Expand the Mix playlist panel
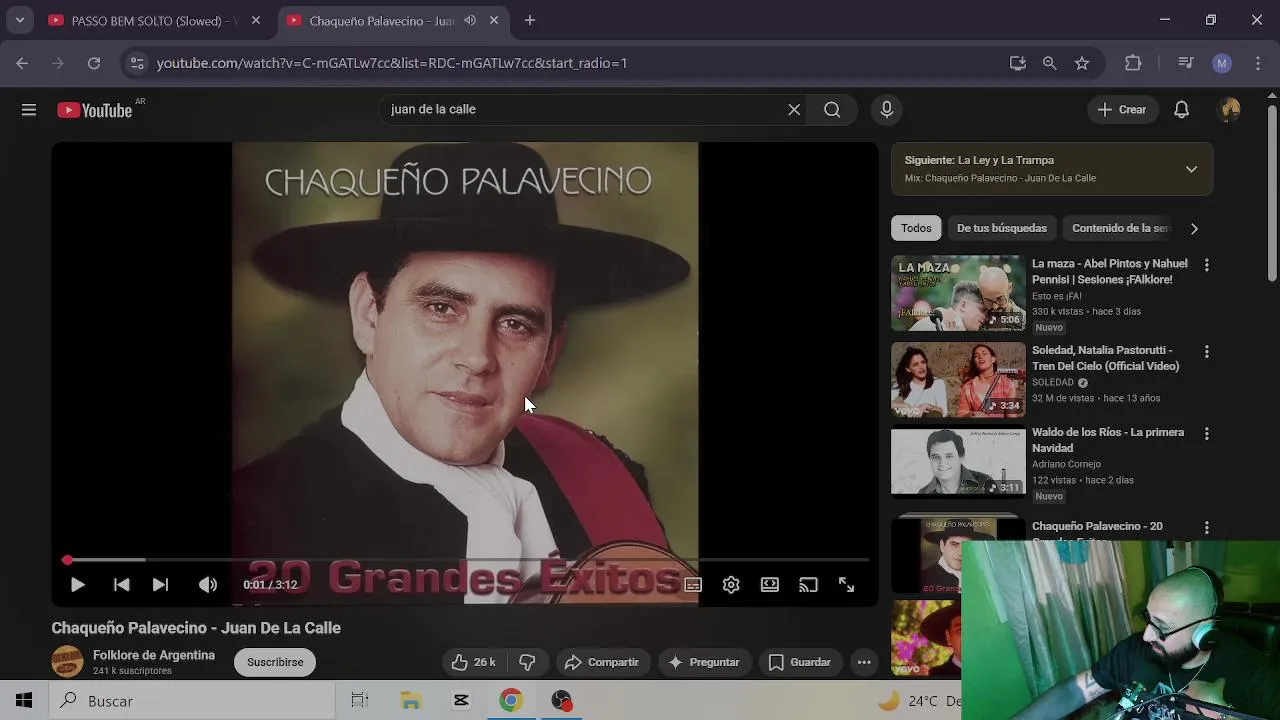Screen dimensions: 1280x720 (1191, 169)
